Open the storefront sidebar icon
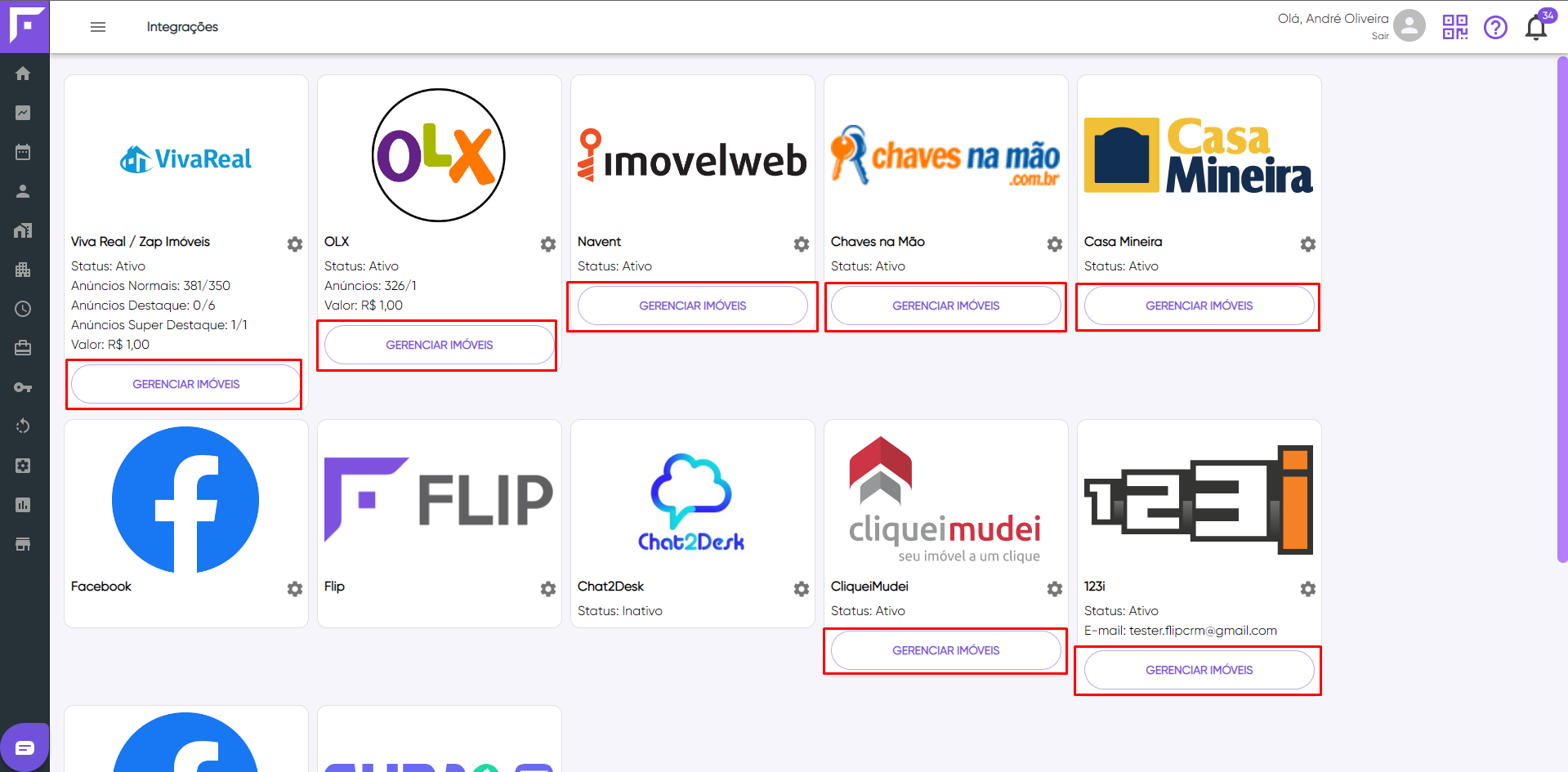The image size is (1568, 772). pyautogui.click(x=23, y=544)
